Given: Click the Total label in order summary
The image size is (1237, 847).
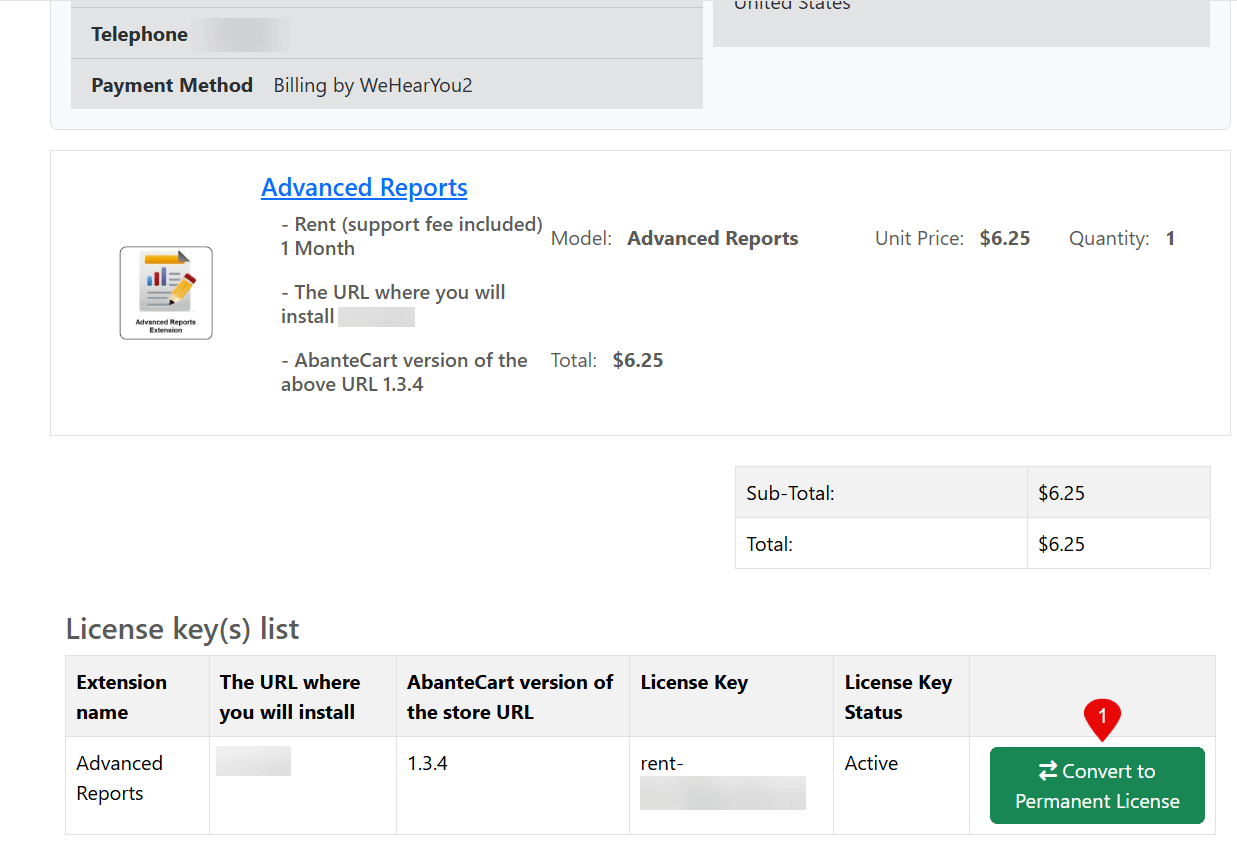Looking at the screenshot, I should (x=769, y=544).
